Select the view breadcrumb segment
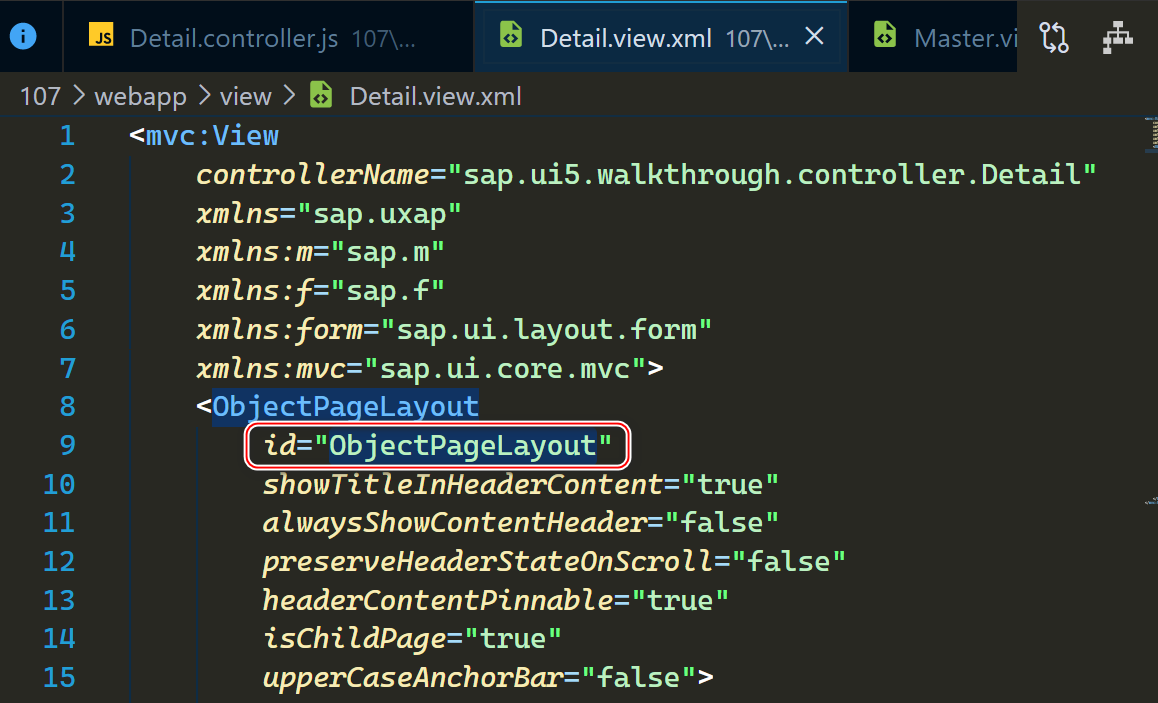This screenshot has width=1158, height=703. coord(245,97)
